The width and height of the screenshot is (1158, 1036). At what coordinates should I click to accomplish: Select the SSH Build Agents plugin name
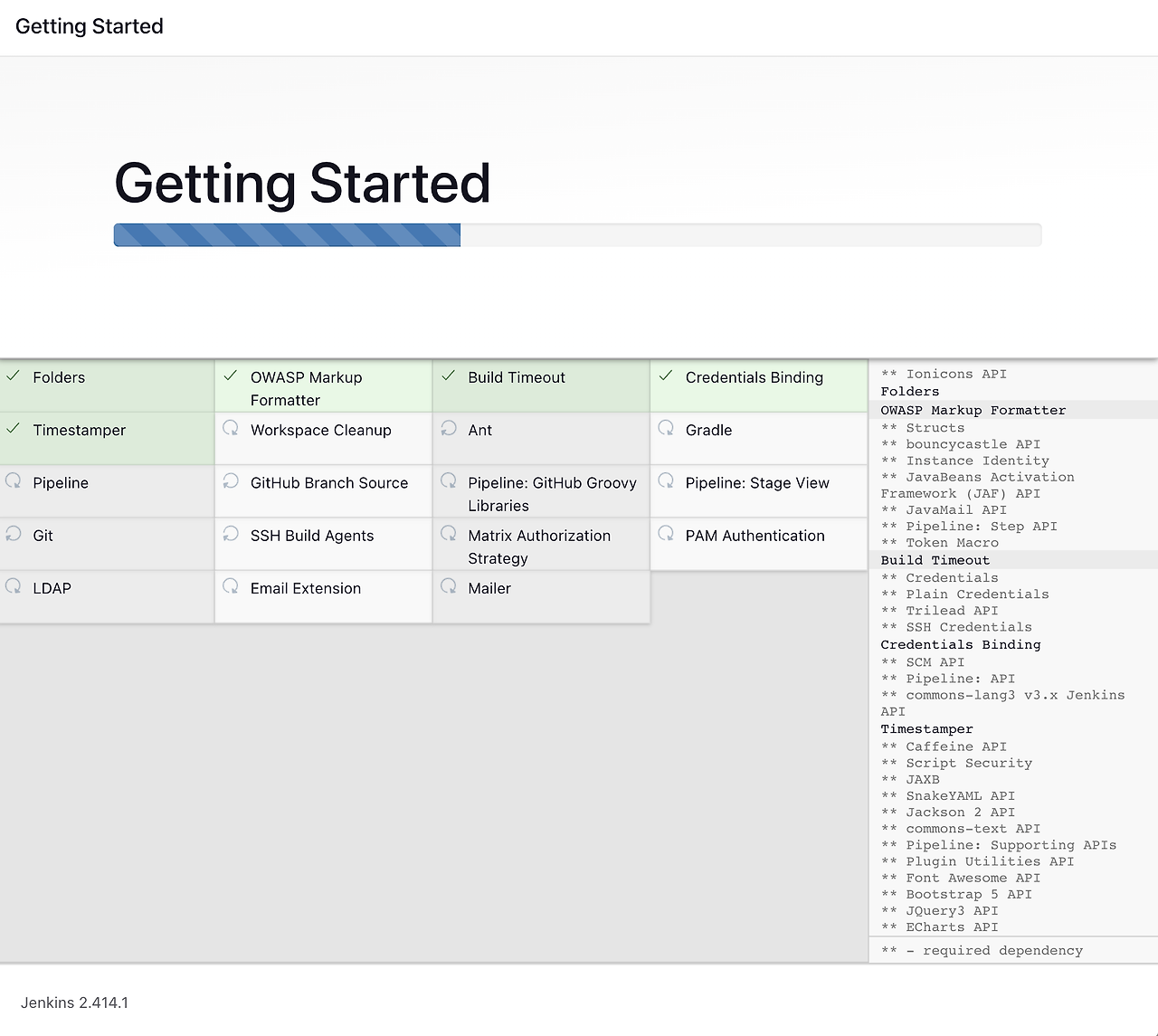click(x=312, y=535)
